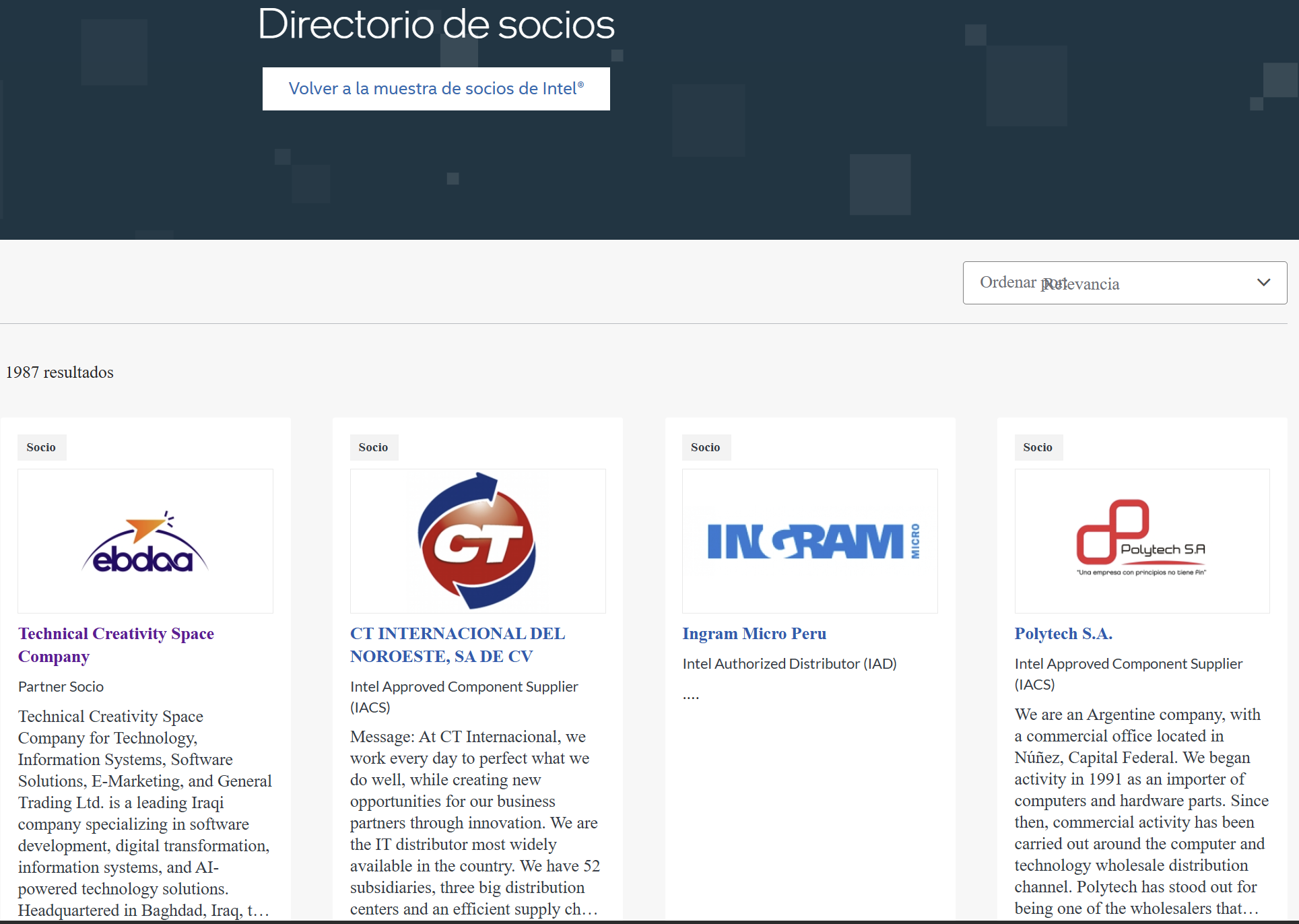Click Socio tag on CT Internacional card
Screen dimensions: 1299x924
[373, 447]
